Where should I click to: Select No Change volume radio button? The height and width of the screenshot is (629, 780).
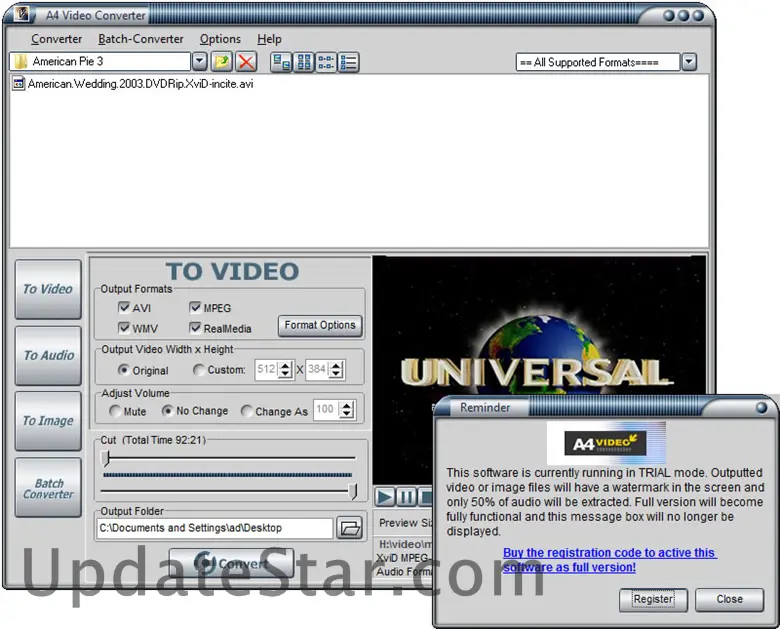(167, 411)
